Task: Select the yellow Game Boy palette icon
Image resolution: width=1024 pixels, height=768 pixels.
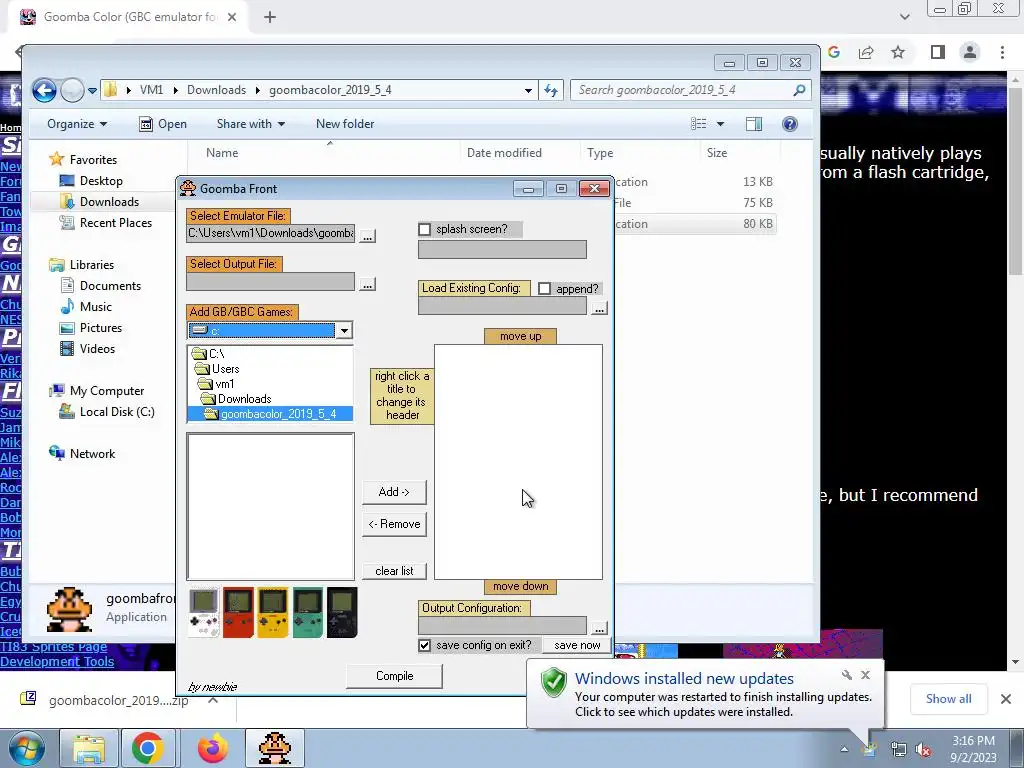Action: [x=273, y=613]
